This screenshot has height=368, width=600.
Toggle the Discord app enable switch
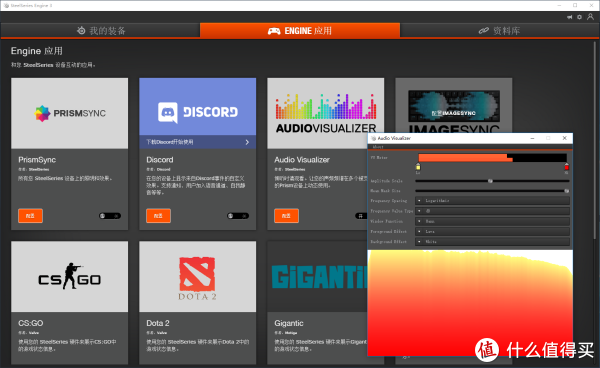coord(238,216)
